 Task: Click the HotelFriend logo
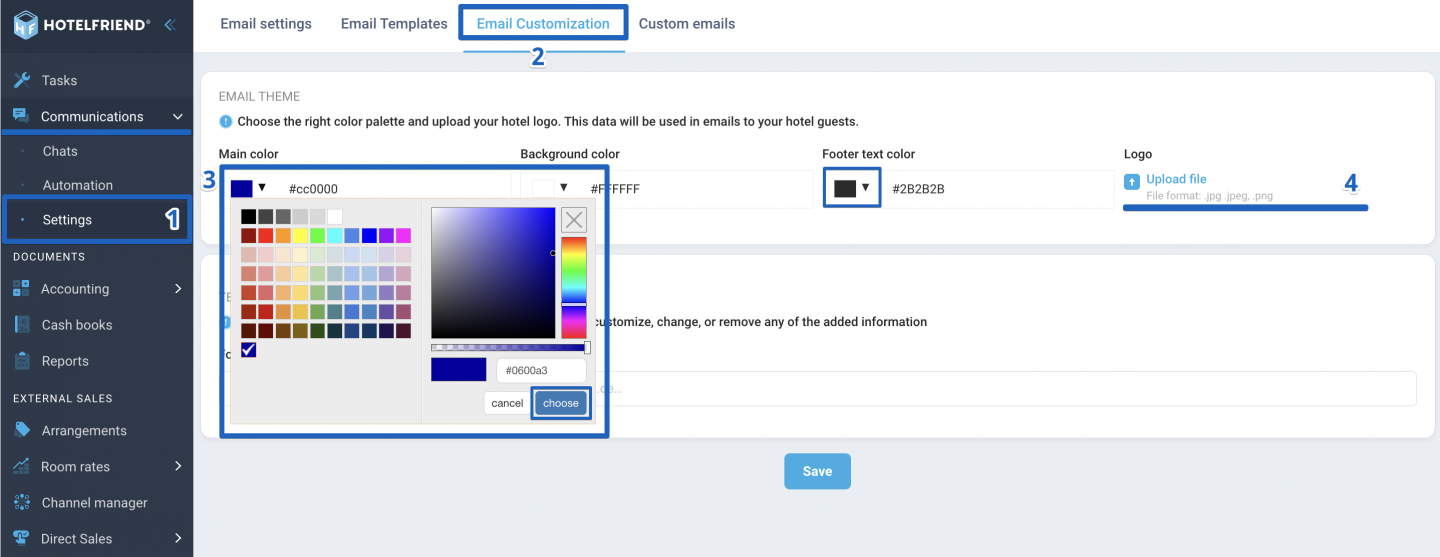[82, 25]
